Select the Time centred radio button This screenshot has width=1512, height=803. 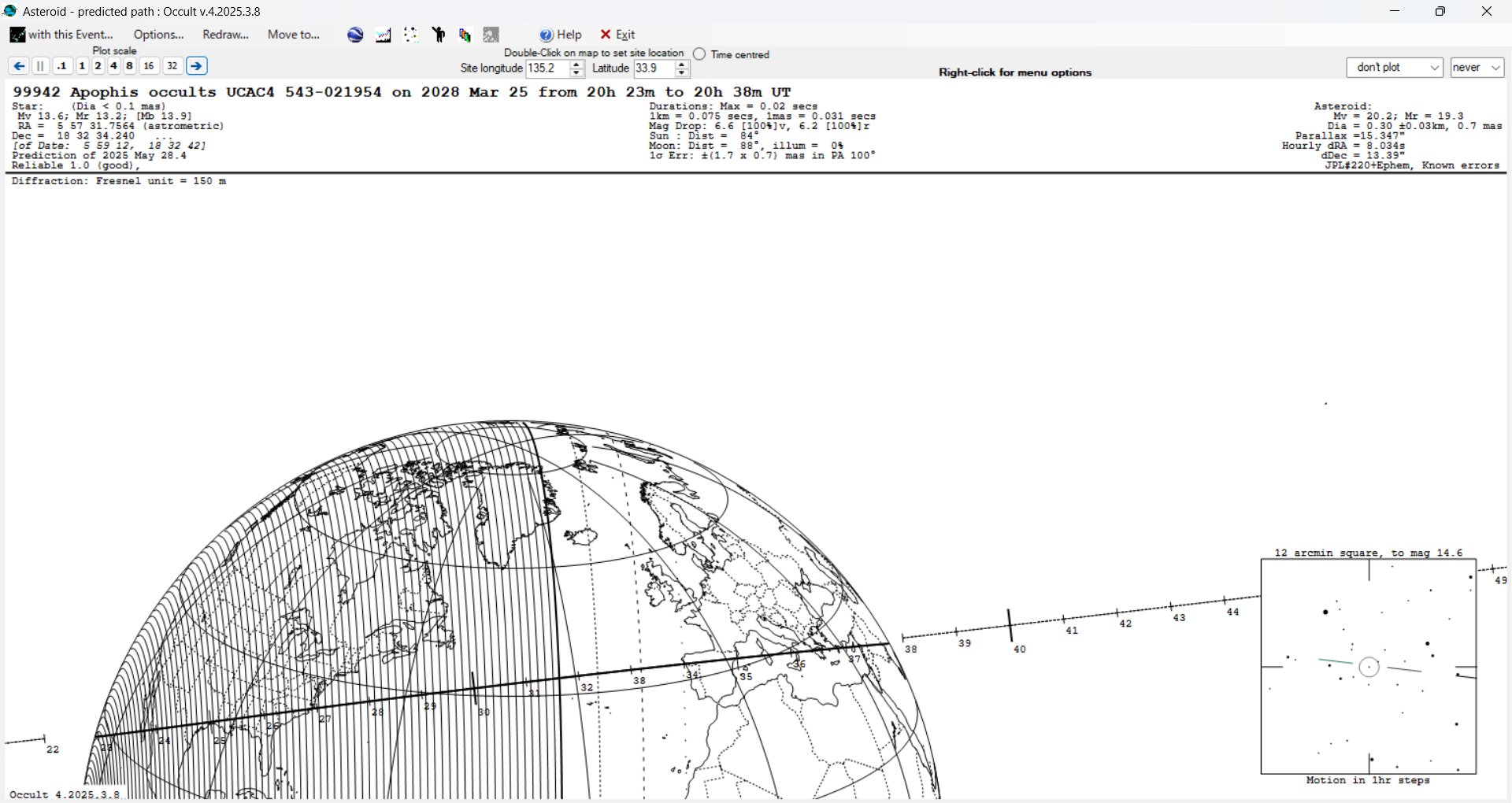(x=699, y=54)
